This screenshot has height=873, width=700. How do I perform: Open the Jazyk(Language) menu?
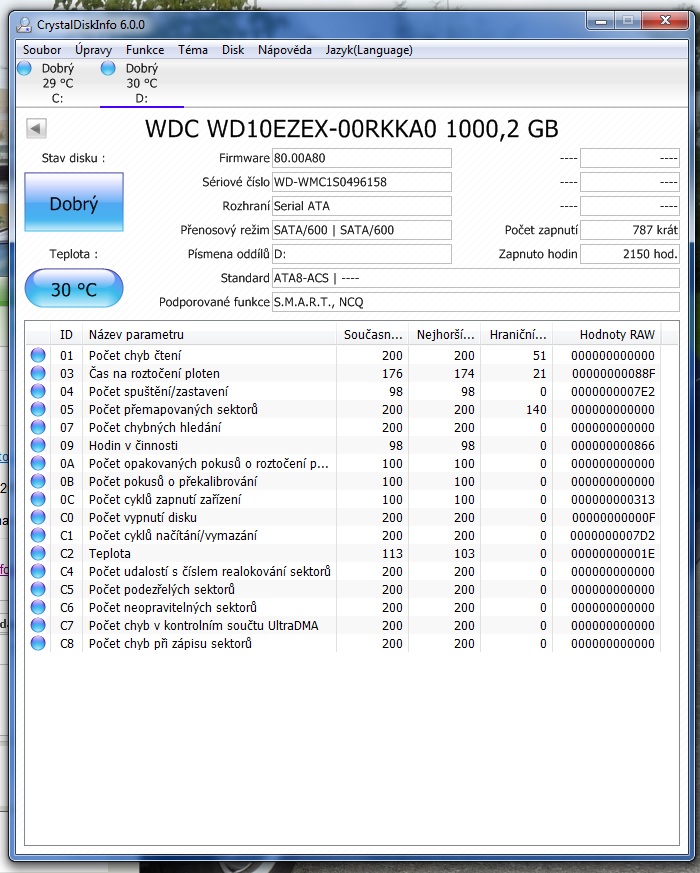click(x=369, y=50)
